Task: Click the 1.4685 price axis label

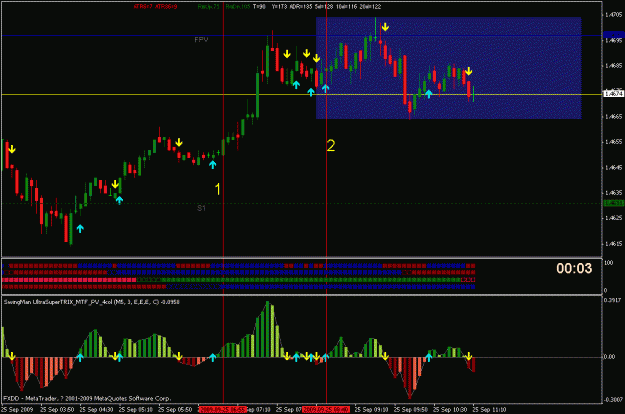Action: 613,65
